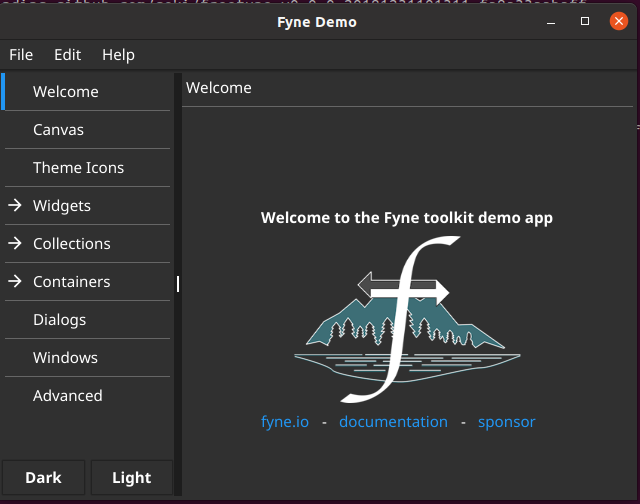Image resolution: width=640 pixels, height=504 pixels.
Task: Select the Widgets tree label
Action: pyautogui.click(x=62, y=206)
